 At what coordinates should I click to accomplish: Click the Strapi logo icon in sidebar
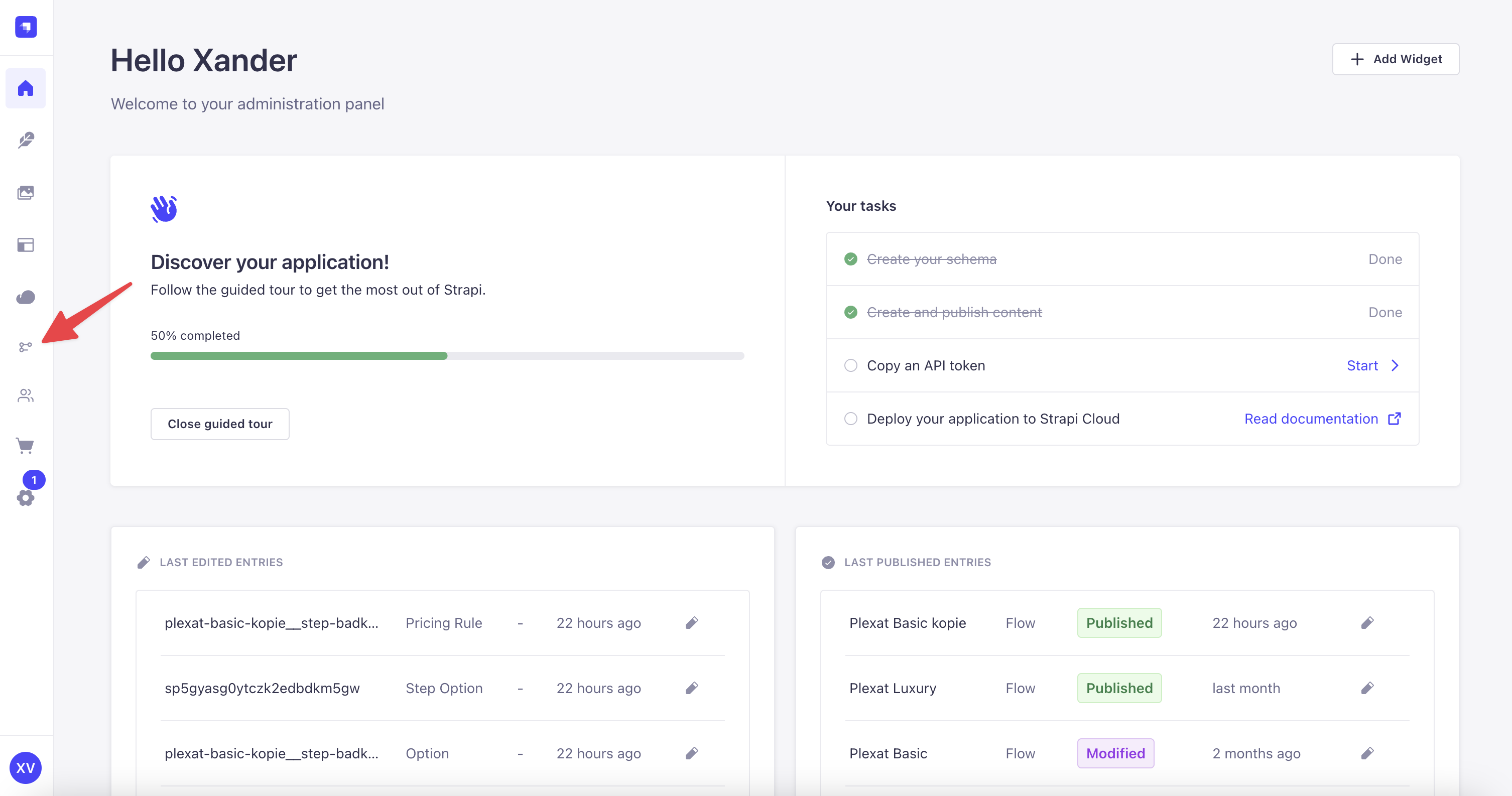[26, 27]
